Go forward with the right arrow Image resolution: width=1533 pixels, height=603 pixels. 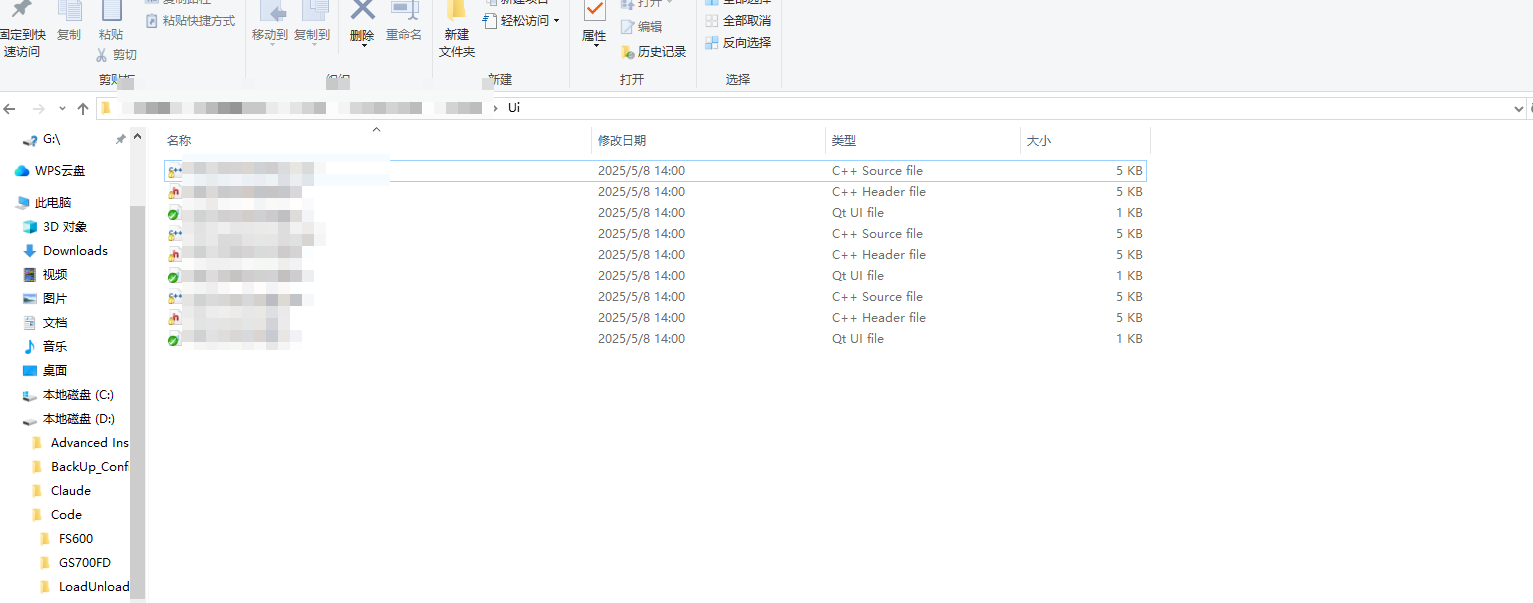(x=38, y=108)
